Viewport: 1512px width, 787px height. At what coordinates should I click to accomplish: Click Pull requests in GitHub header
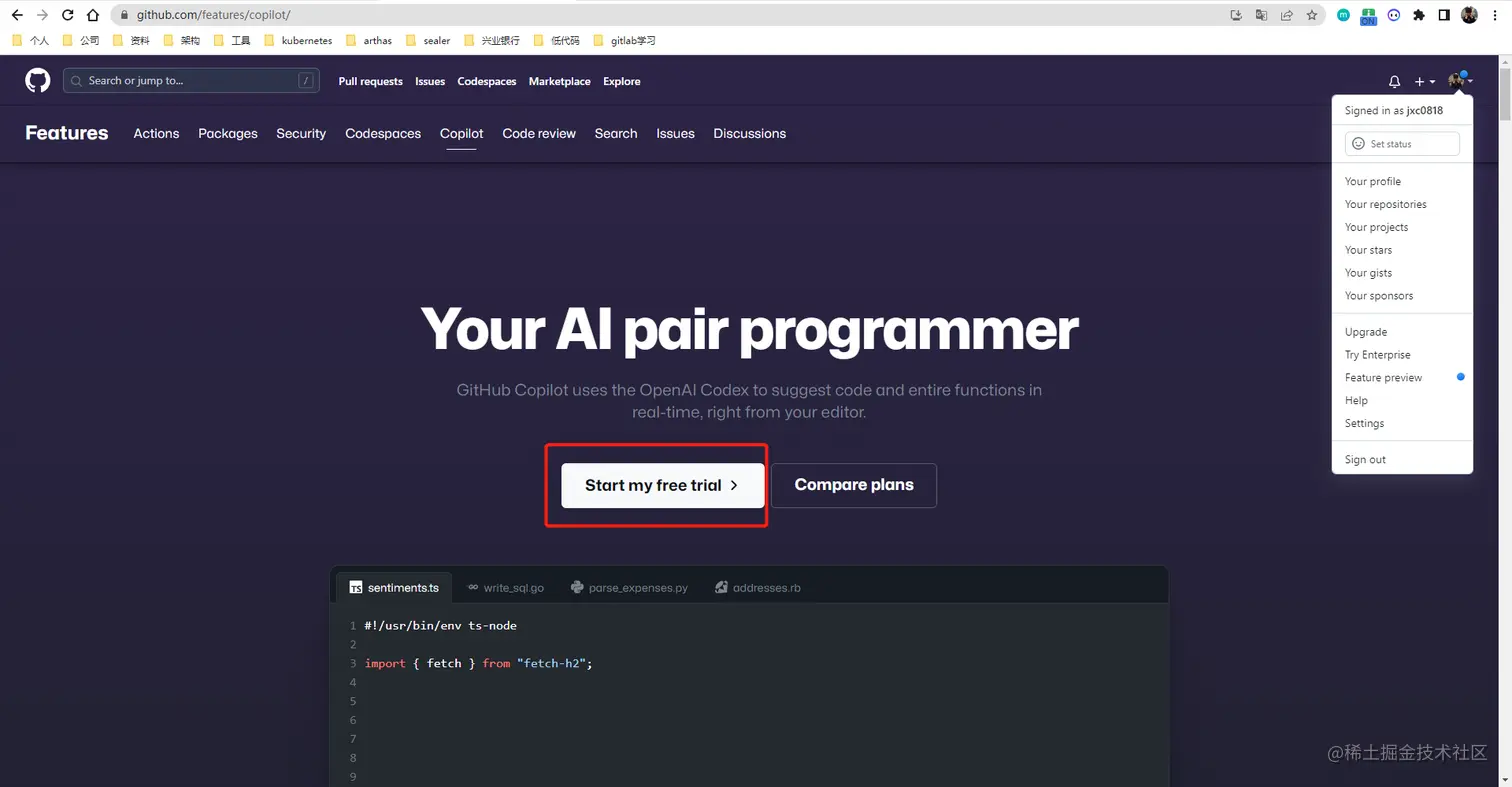click(370, 82)
